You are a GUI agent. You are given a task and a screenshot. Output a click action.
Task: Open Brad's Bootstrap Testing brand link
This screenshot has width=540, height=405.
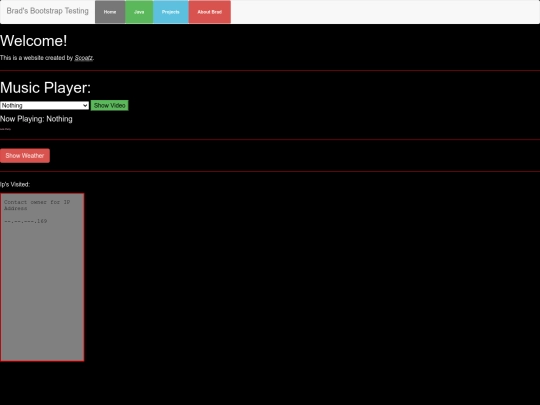[x=48, y=11]
